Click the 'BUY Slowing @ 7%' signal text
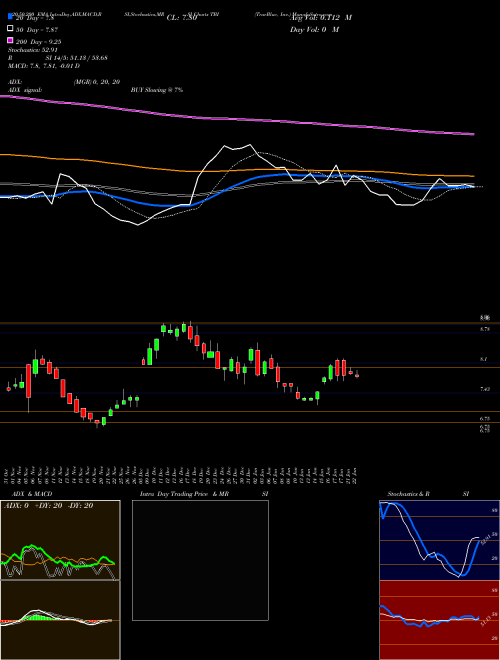 157,90
